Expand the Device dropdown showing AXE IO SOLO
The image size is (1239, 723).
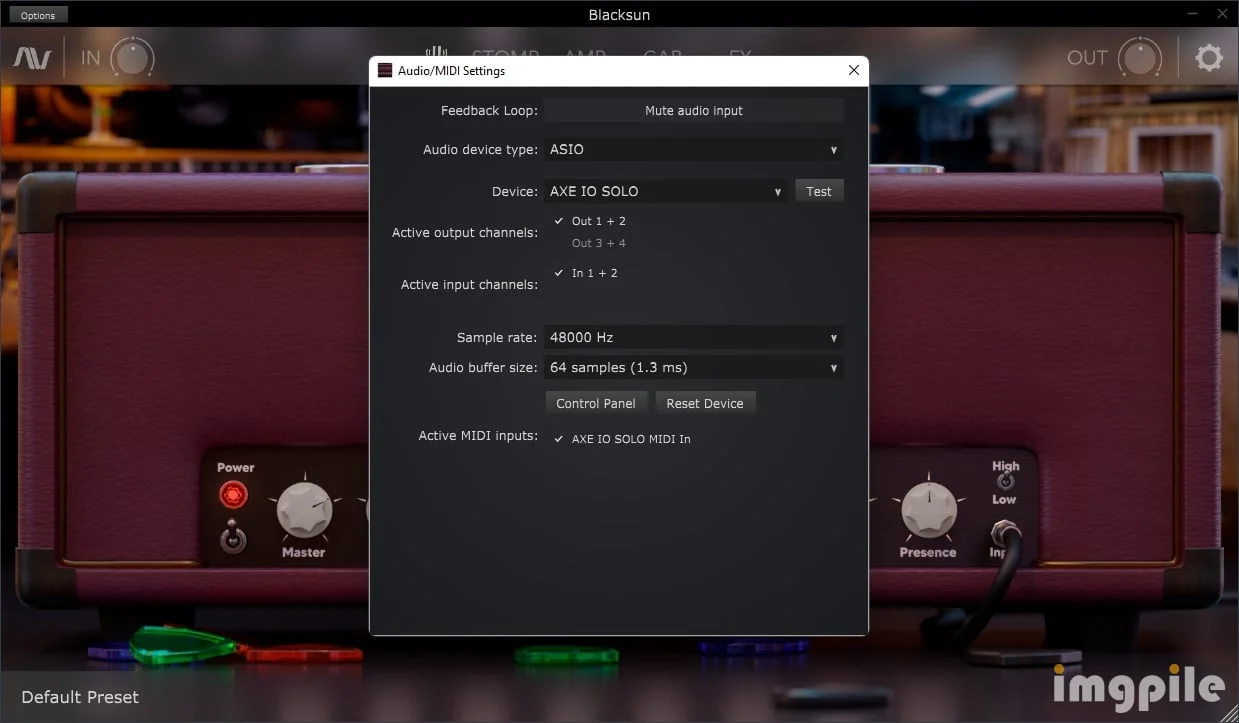pos(665,191)
